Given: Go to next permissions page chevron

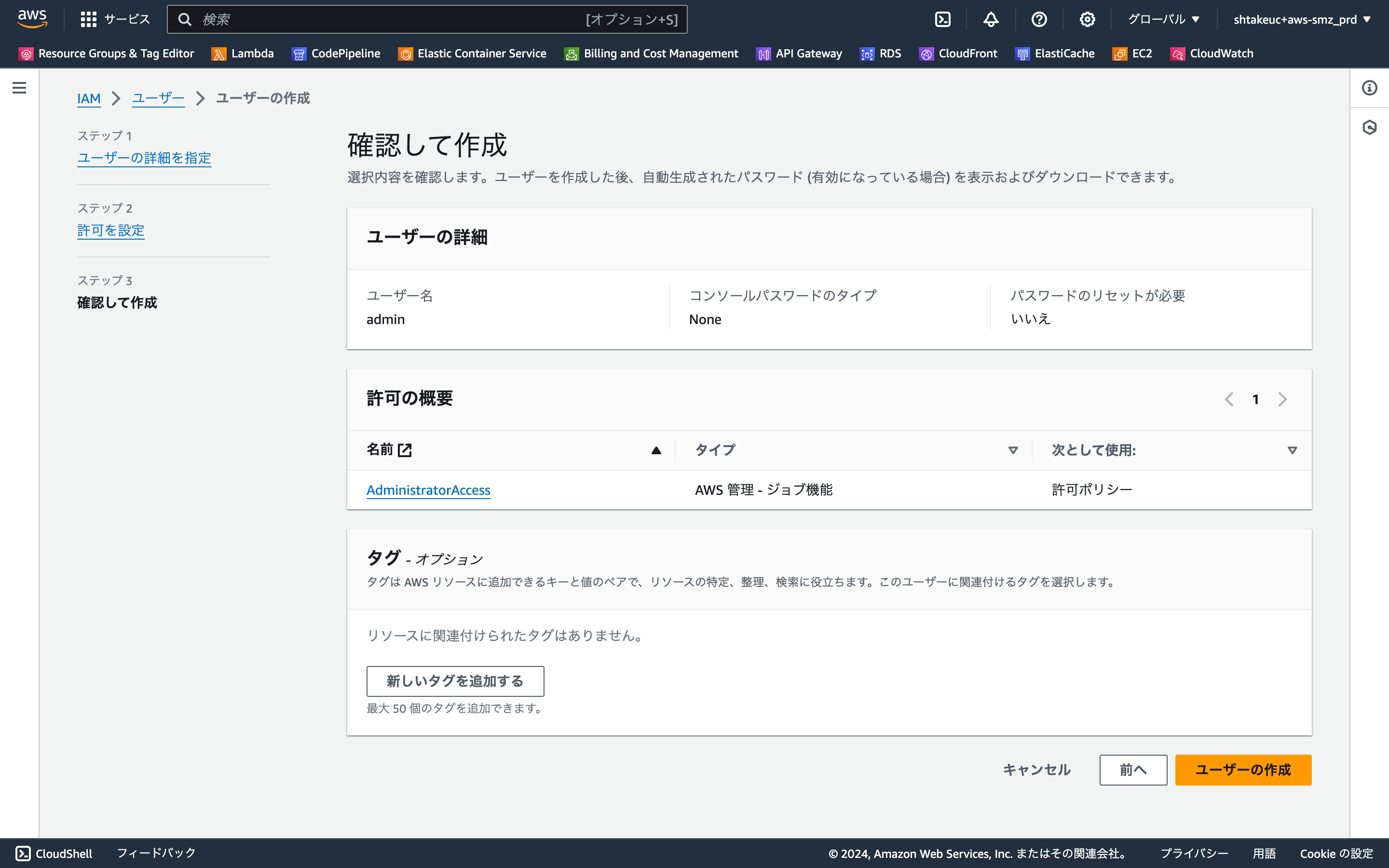Looking at the screenshot, I should point(1282,399).
